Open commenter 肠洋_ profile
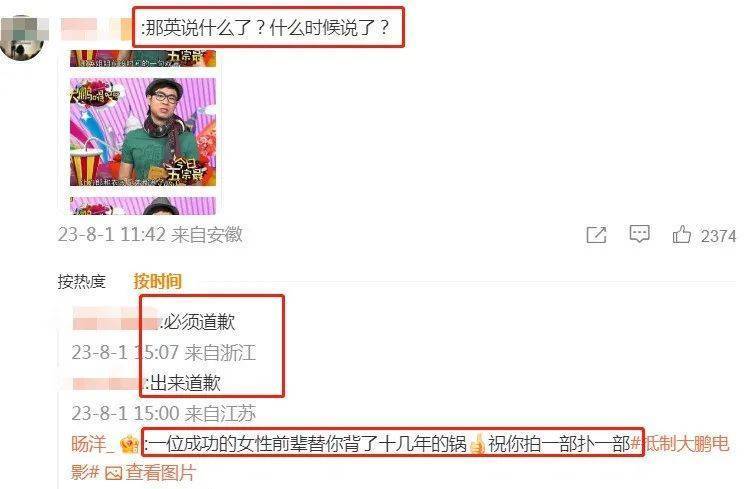 click(93, 444)
